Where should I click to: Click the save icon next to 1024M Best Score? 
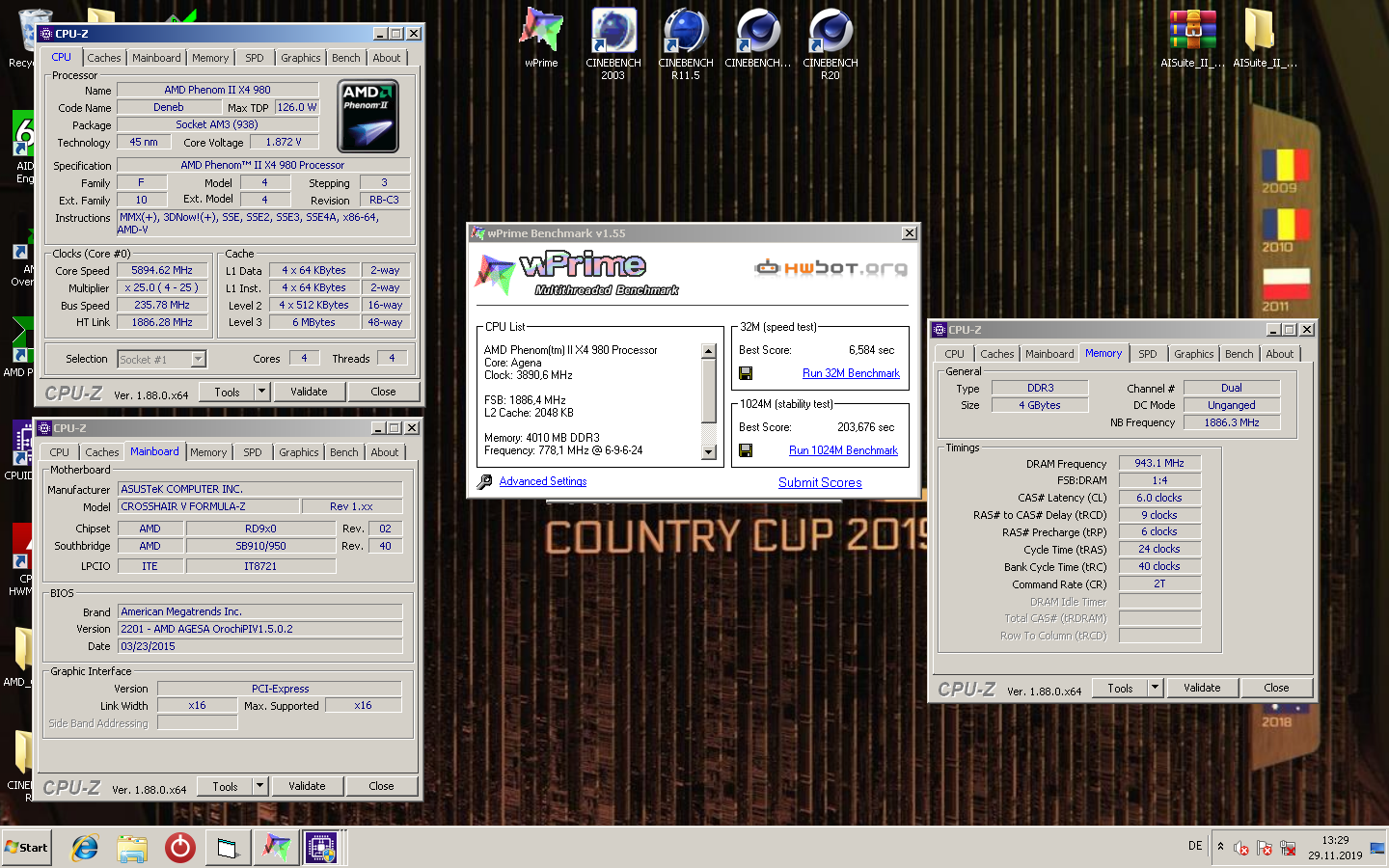tap(746, 449)
